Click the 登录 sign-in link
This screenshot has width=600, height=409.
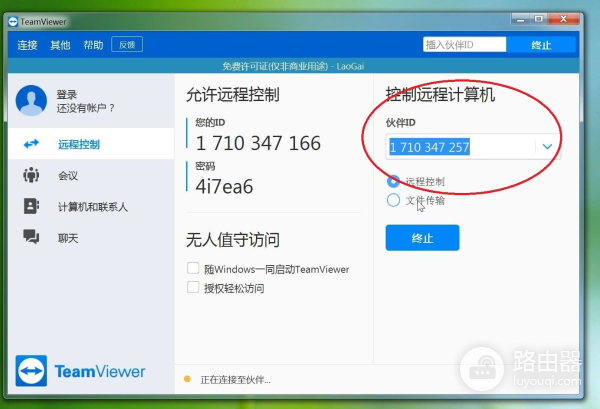click(x=67, y=95)
